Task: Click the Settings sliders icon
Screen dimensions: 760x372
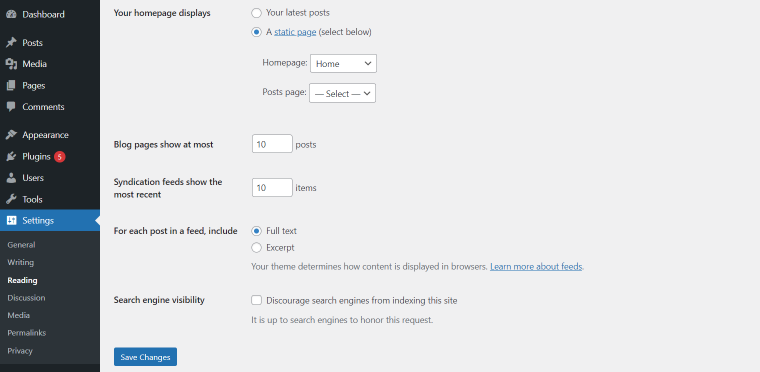Action: click(11, 221)
